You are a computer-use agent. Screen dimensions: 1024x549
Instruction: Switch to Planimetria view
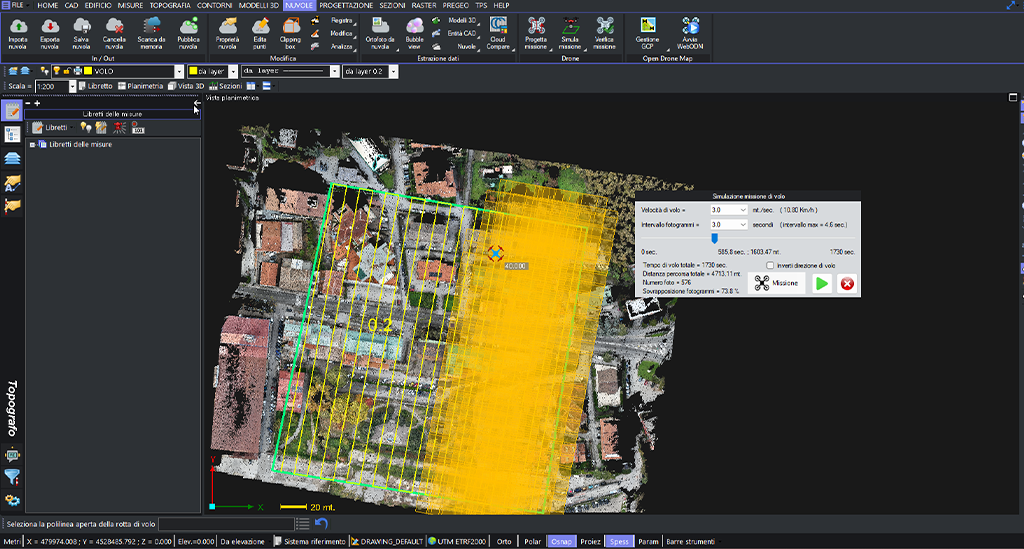140,86
